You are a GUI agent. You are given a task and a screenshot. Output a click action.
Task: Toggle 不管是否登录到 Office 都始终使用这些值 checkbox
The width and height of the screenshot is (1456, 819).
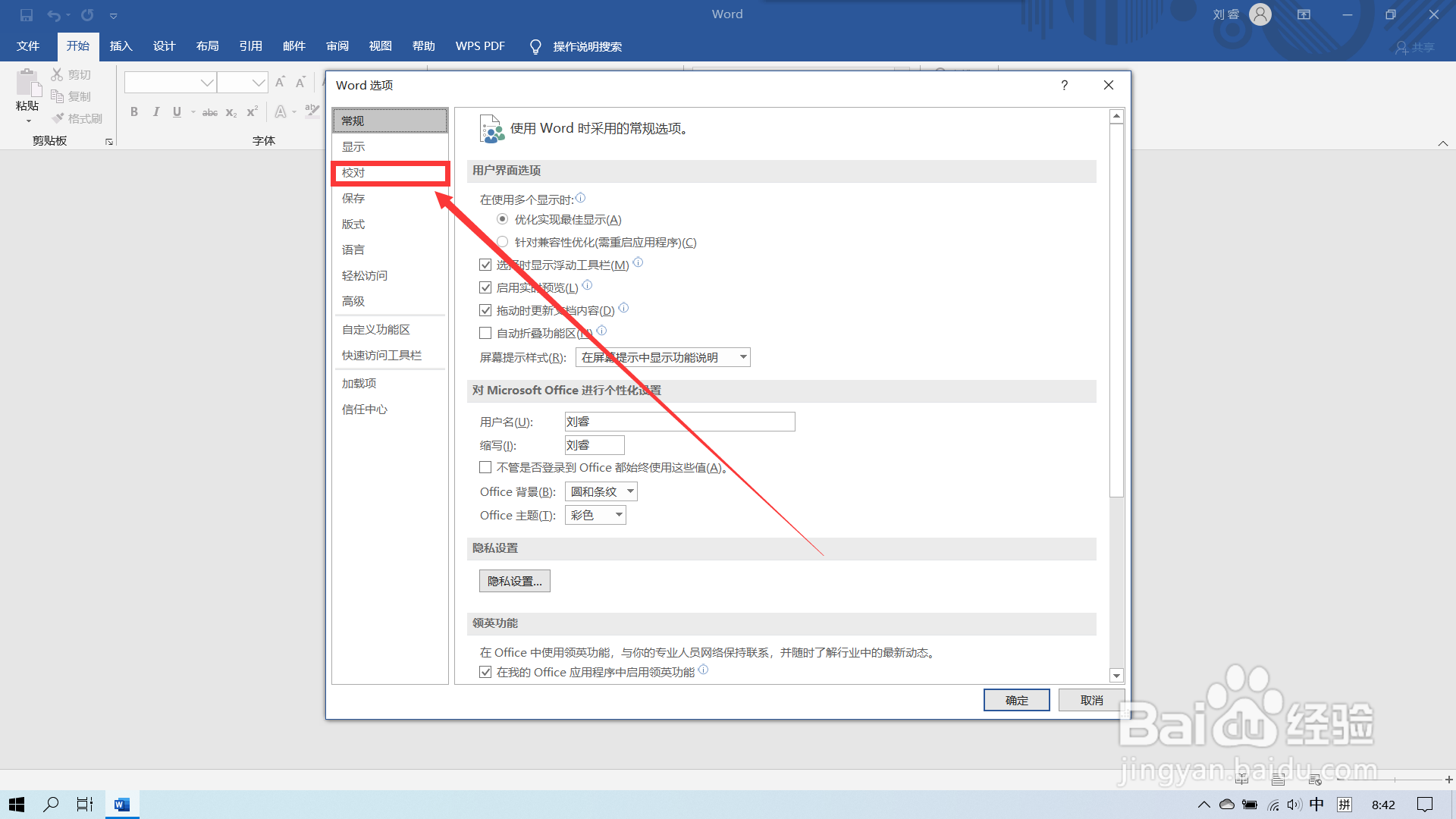[x=485, y=467]
